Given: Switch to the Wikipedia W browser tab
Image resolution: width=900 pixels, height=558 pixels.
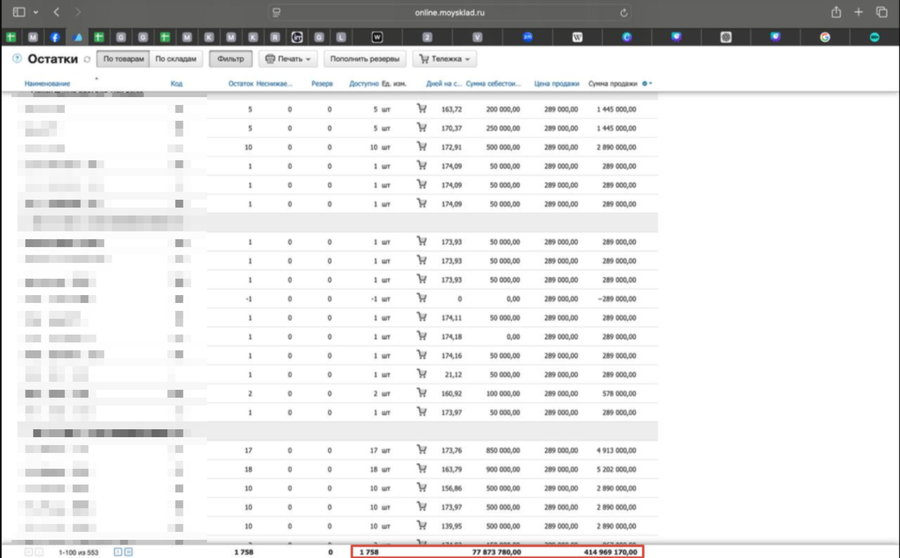Looking at the screenshot, I should 577,37.
